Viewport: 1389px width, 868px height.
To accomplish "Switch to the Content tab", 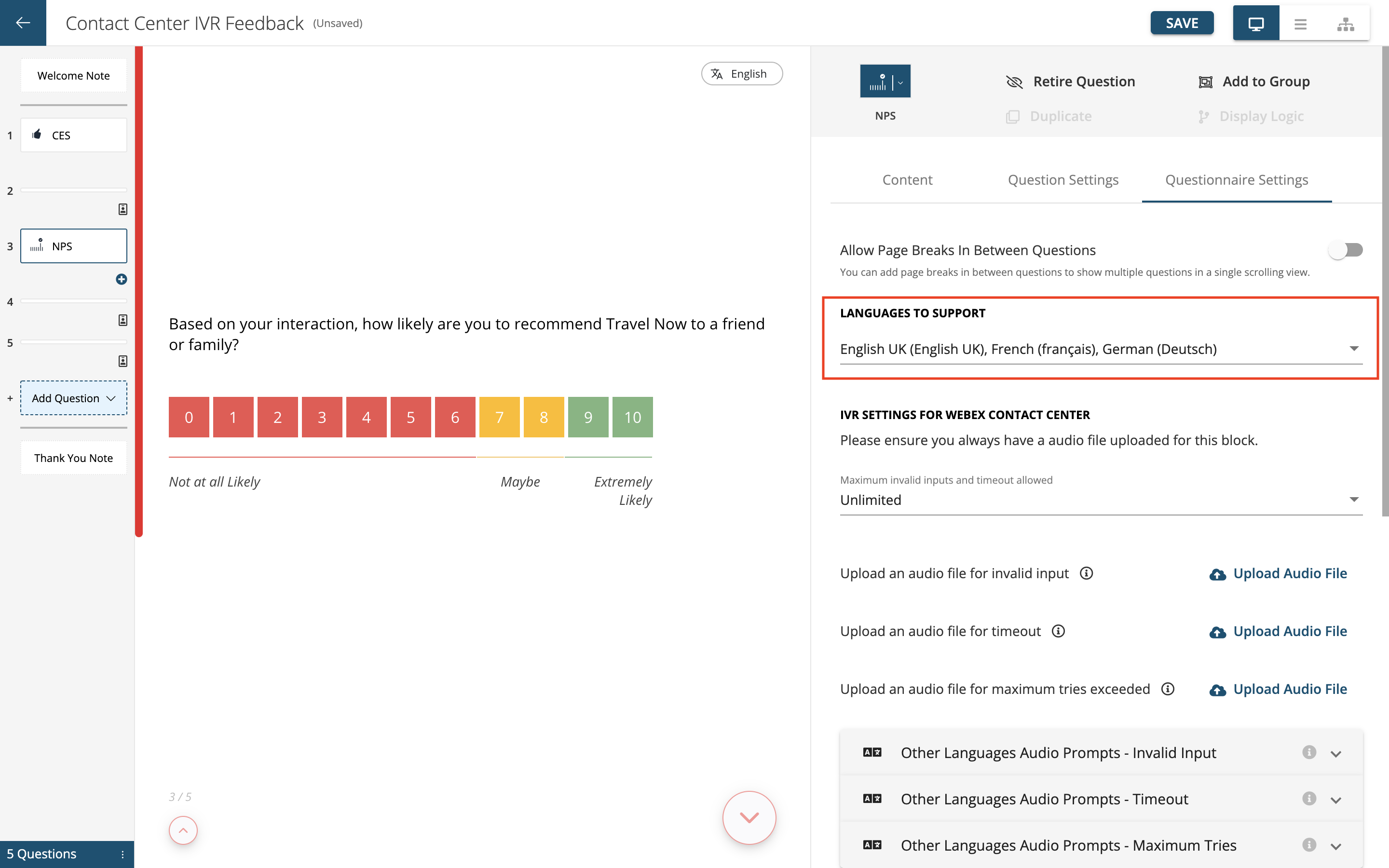I will [906, 180].
